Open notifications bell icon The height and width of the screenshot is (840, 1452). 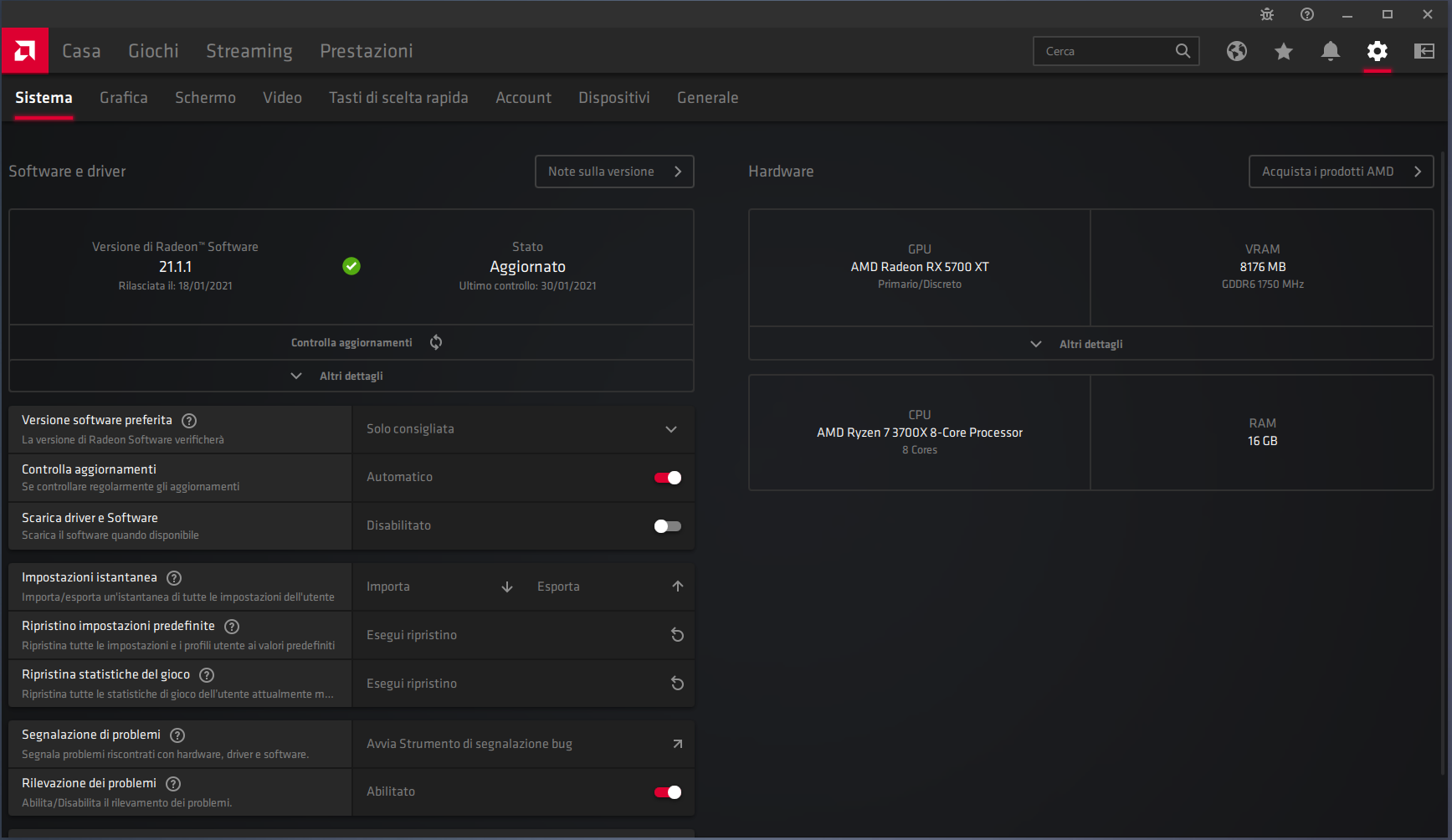click(x=1331, y=51)
